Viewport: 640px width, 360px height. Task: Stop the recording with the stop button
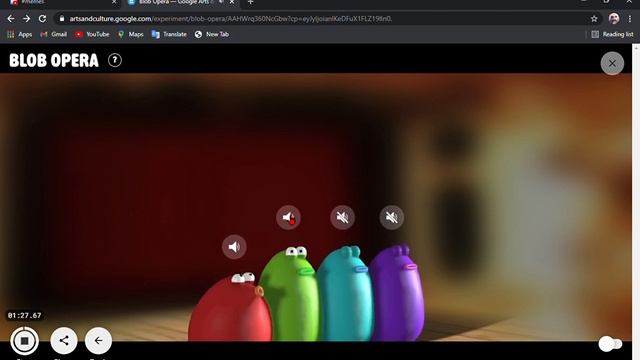click(x=24, y=340)
